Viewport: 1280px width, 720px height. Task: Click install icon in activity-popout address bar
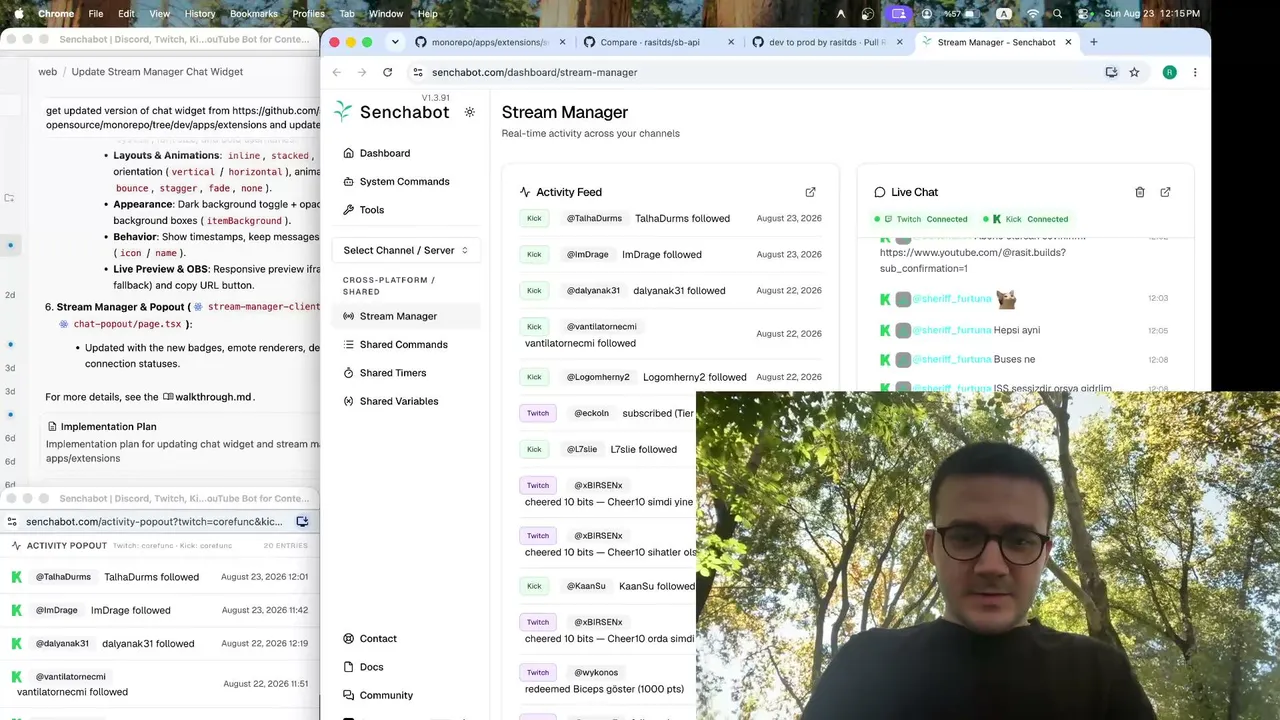tap(302, 521)
